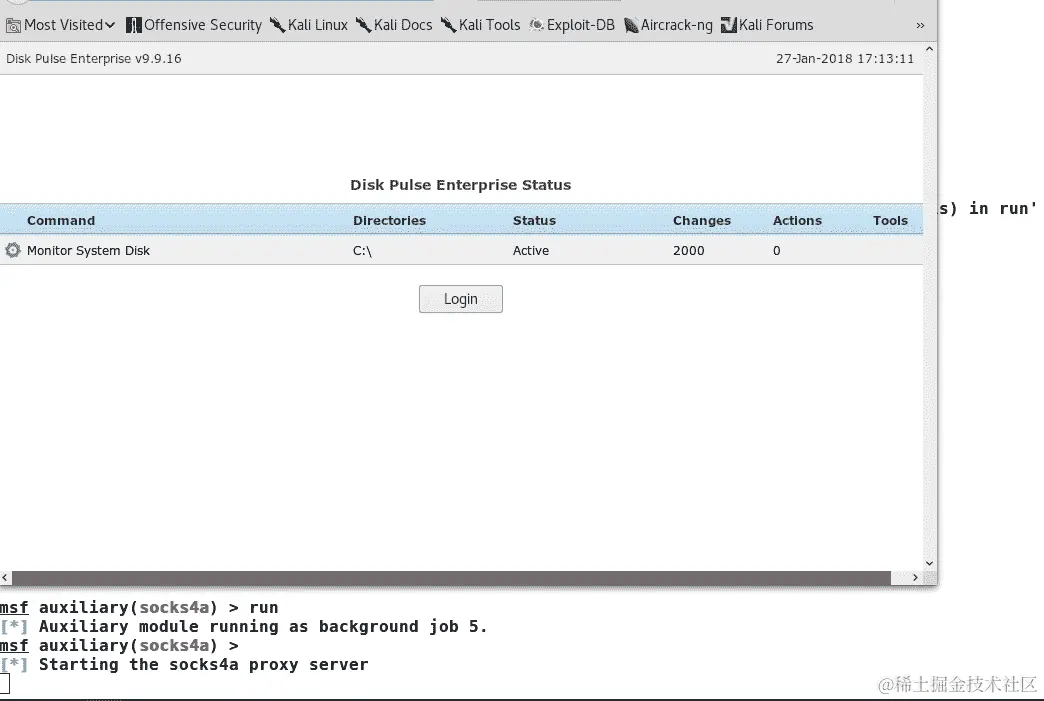This screenshot has height=701, width=1044.
Task: Click the horizontal scrollbar thumb
Action: pyautogui.click(x=451, y=577)
